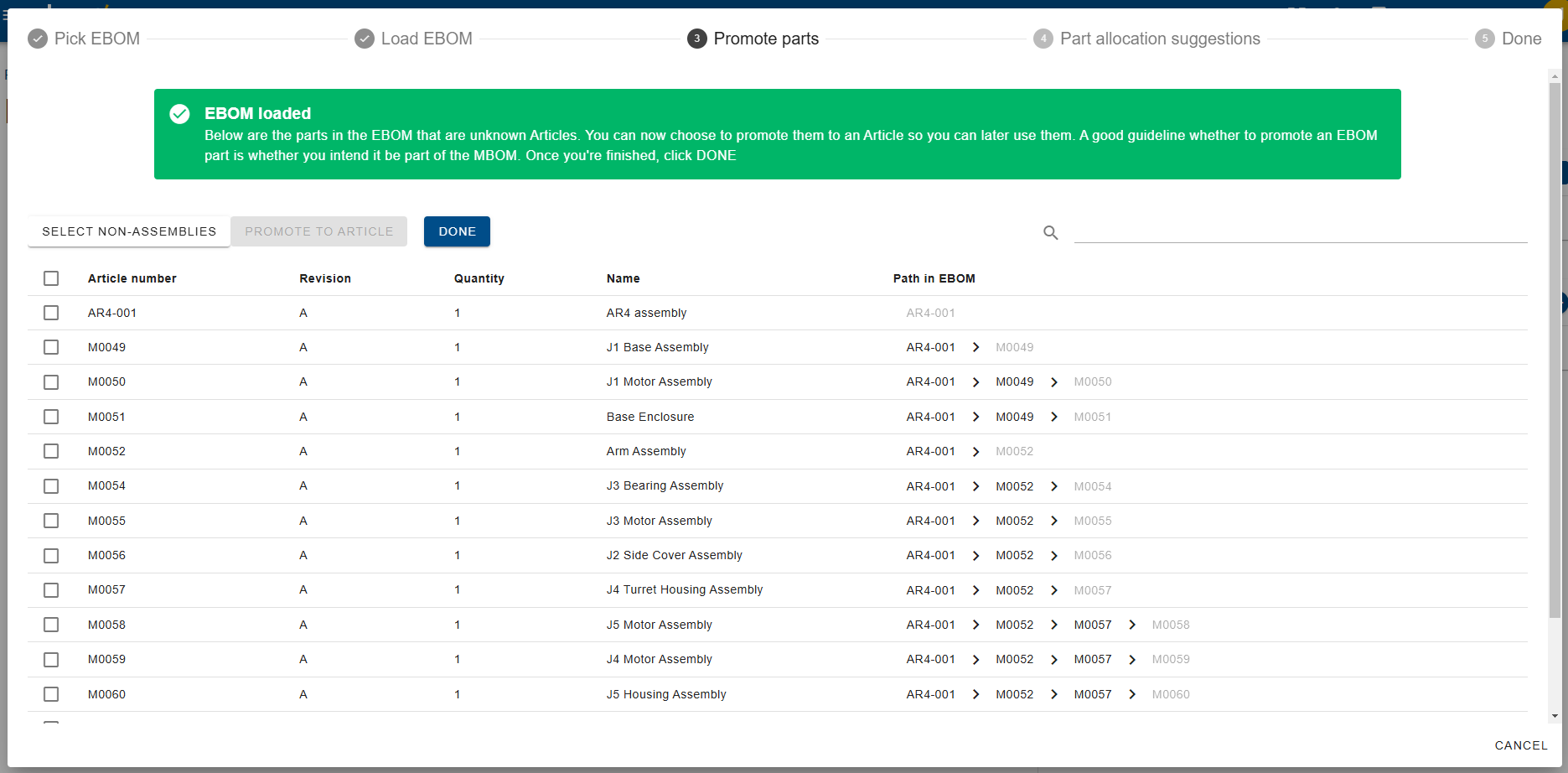Image resolution: width=1568 pixels, height=773 pixels.
Task: Click chevron after M0049 in M0050 row
Action: 1054,382
